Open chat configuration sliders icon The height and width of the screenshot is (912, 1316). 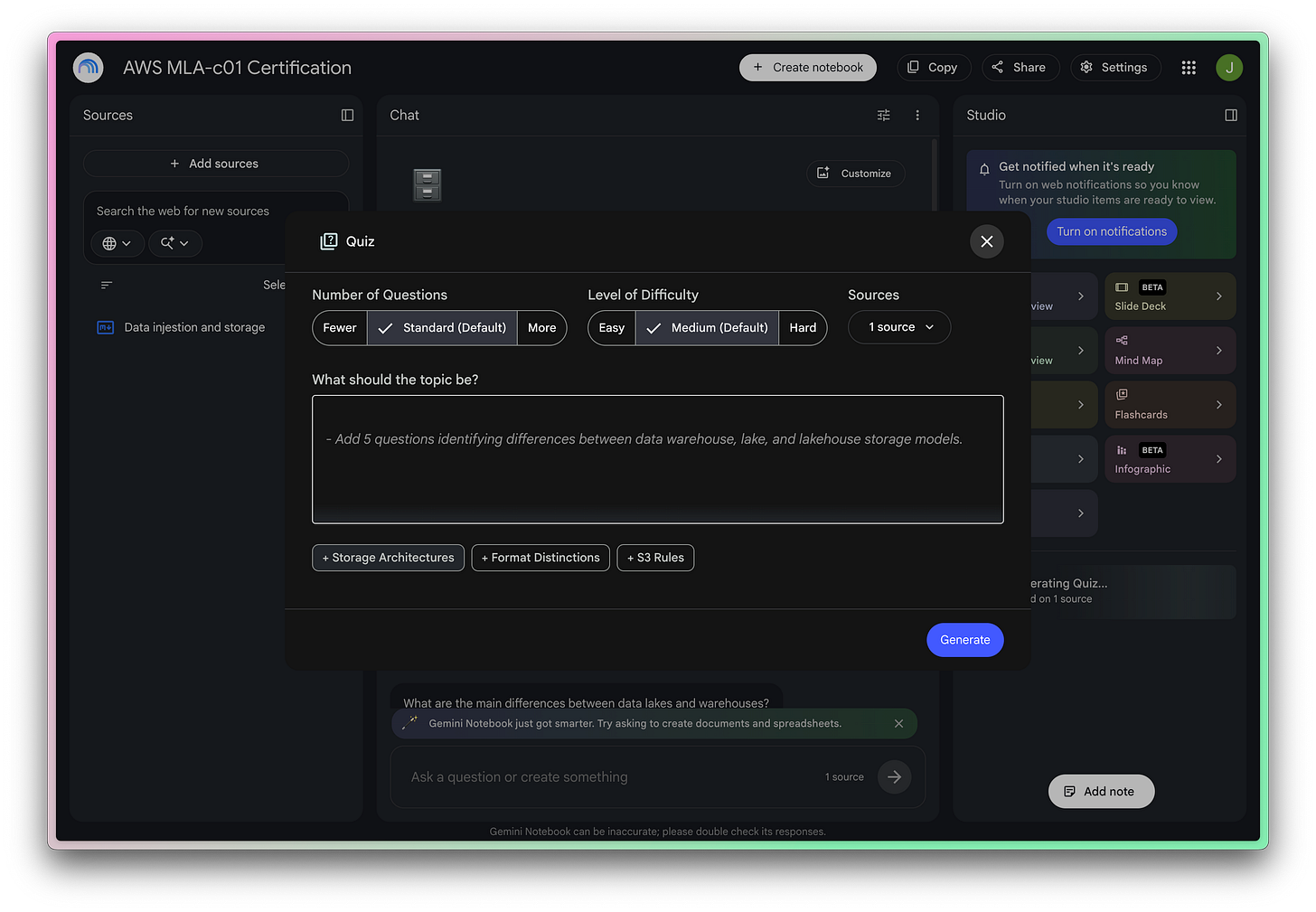[884, 115]
